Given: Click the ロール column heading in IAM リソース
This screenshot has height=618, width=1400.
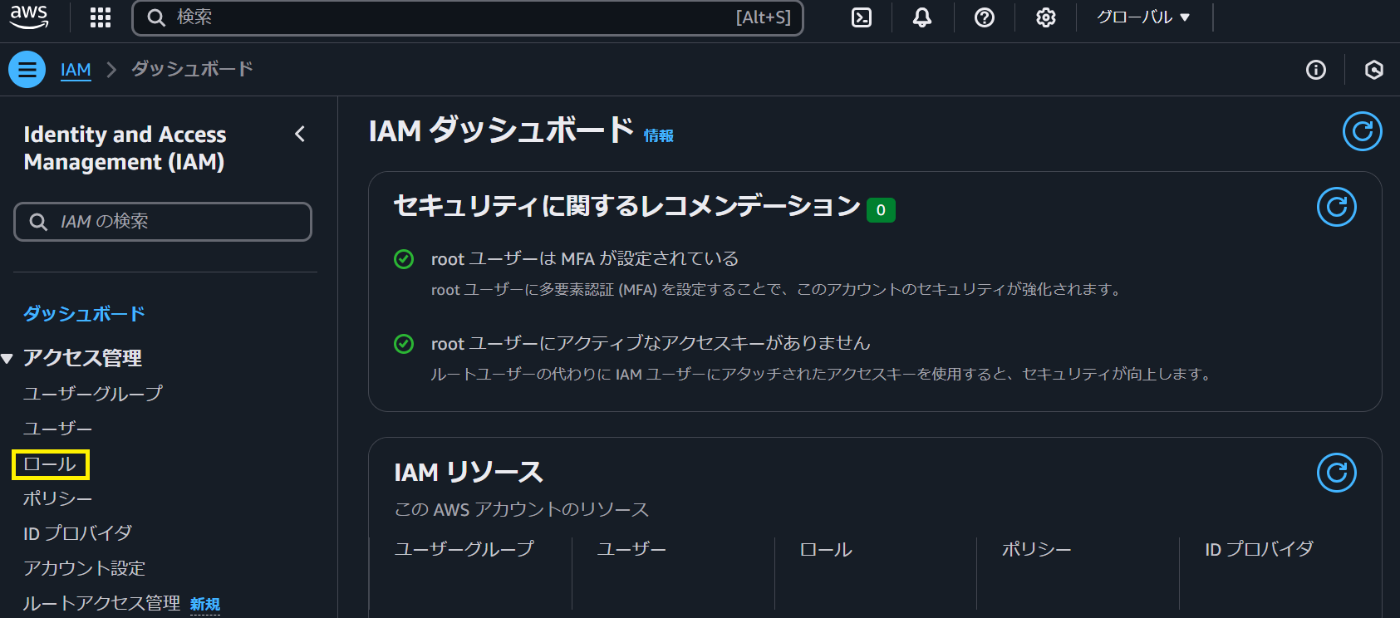Looking at the screenshot, I should [826, 549].
